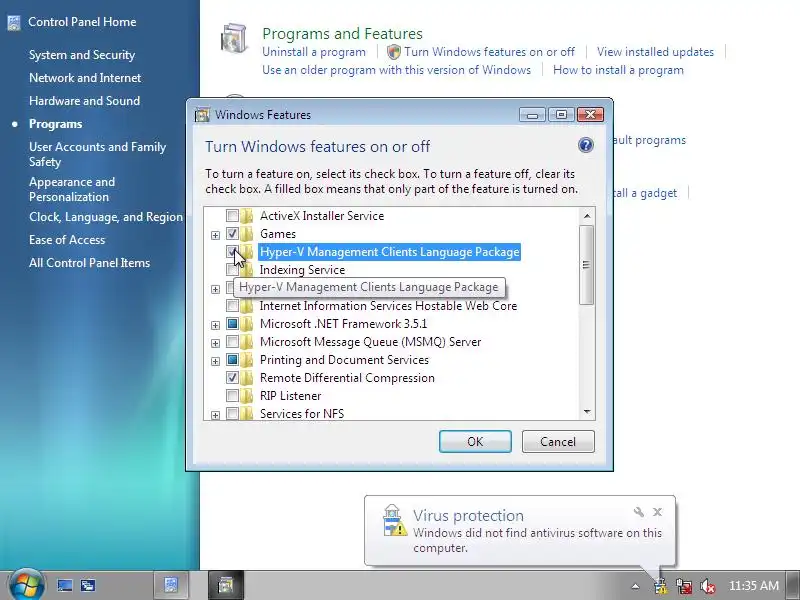This screenshot has width=800, height=600.
Task: Check Microsoft Message Queue (MSMQ) Server box
Action: 232,342
